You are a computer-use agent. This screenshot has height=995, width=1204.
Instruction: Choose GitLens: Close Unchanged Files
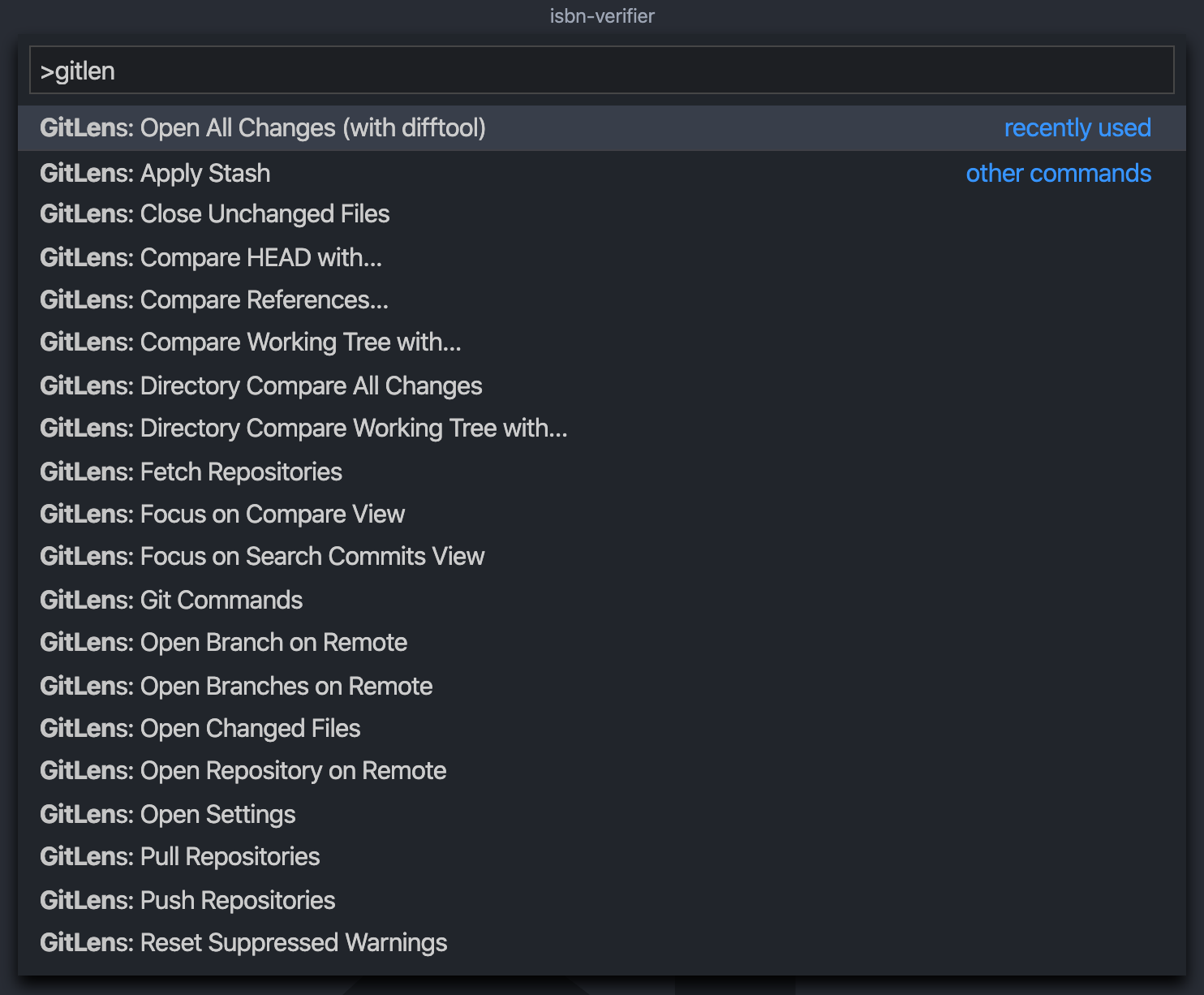point(214,213)
